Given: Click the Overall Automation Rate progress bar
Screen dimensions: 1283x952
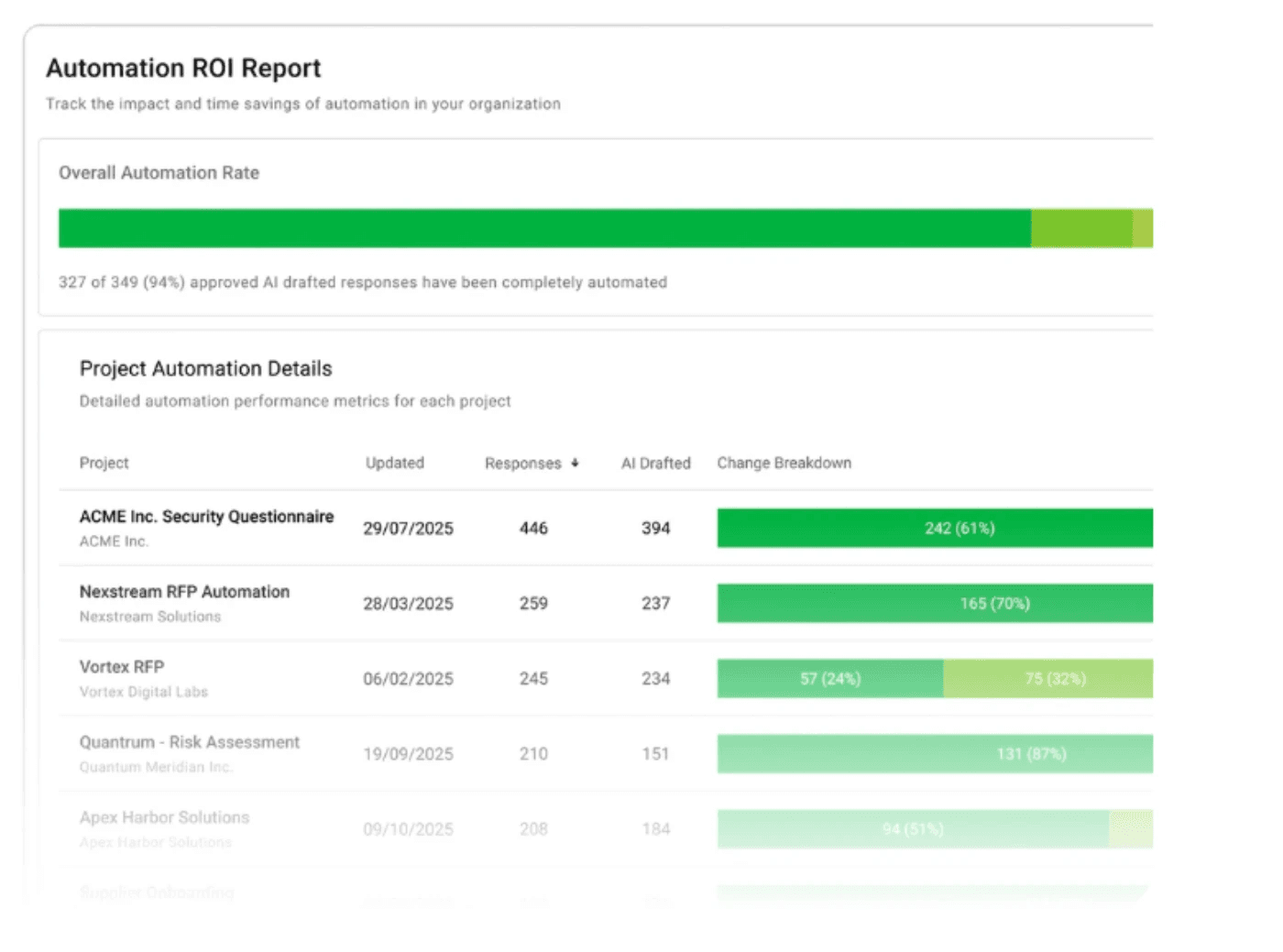Looking at the screenshot, I should pos(605,228).
